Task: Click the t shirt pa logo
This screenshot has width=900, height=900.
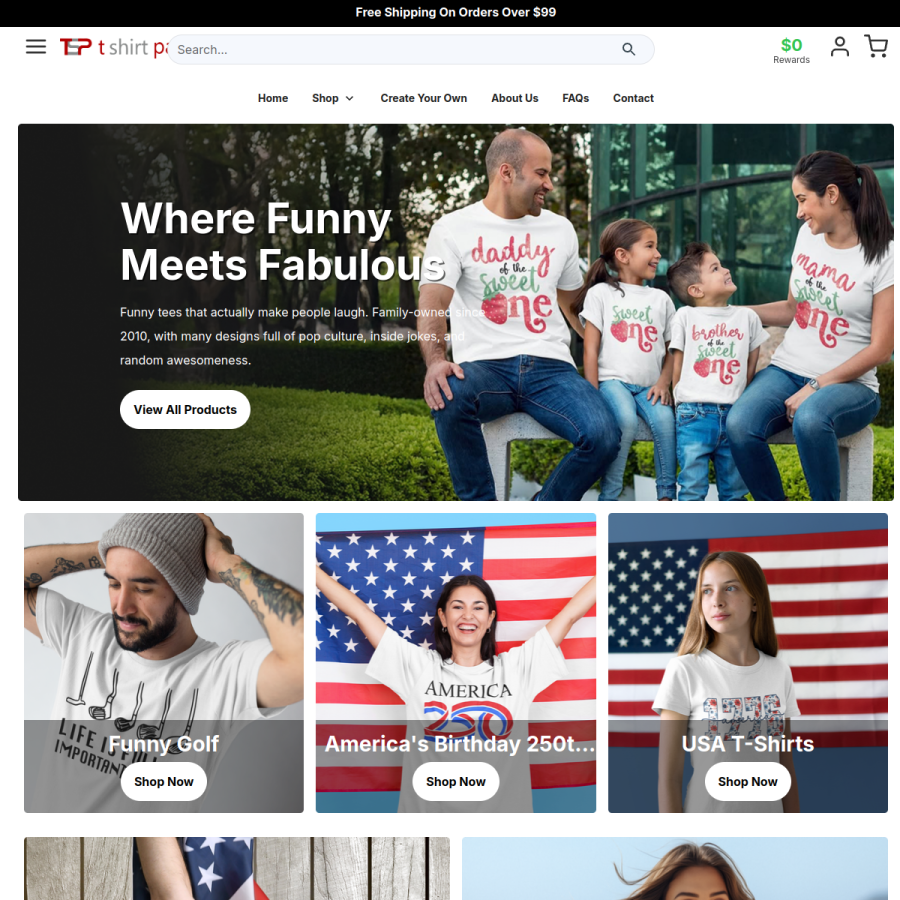Action: click(114, 48)
